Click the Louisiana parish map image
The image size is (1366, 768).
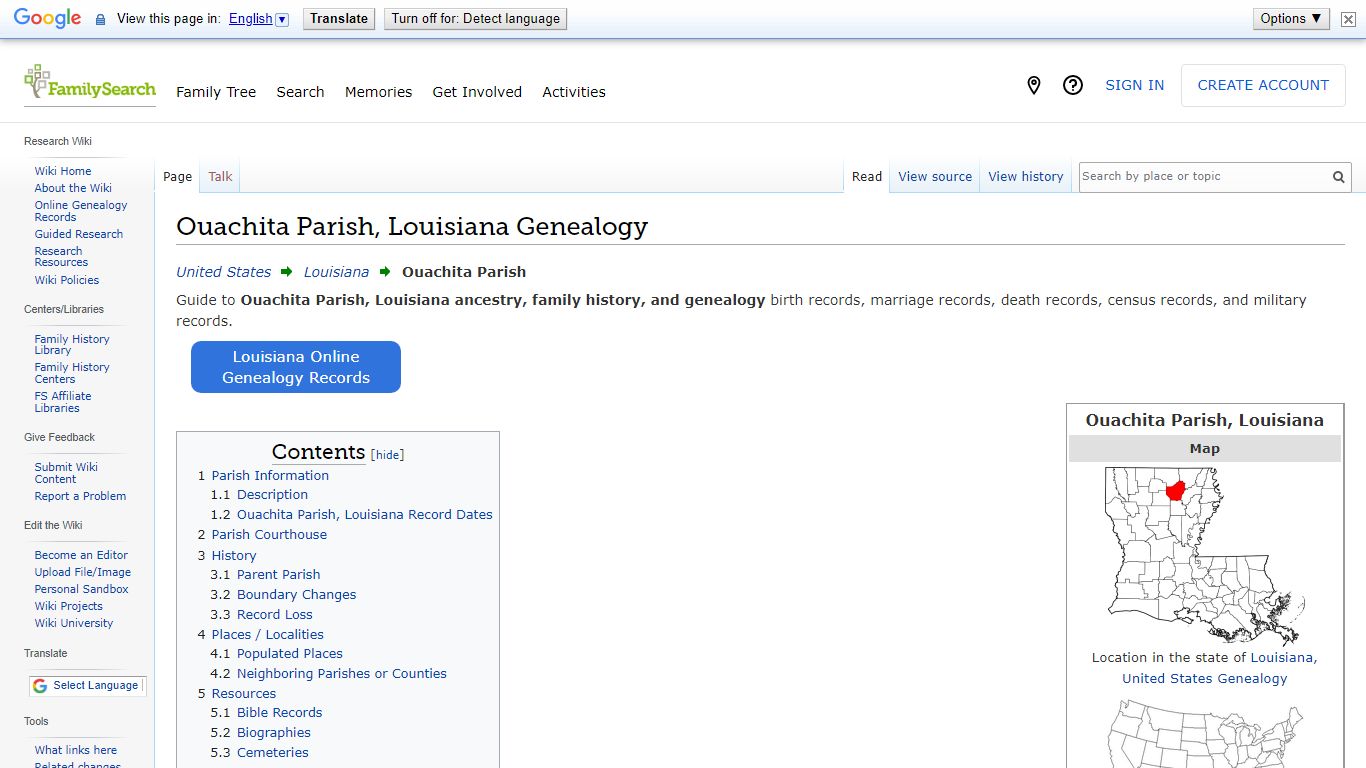(x=1204, y=555)
